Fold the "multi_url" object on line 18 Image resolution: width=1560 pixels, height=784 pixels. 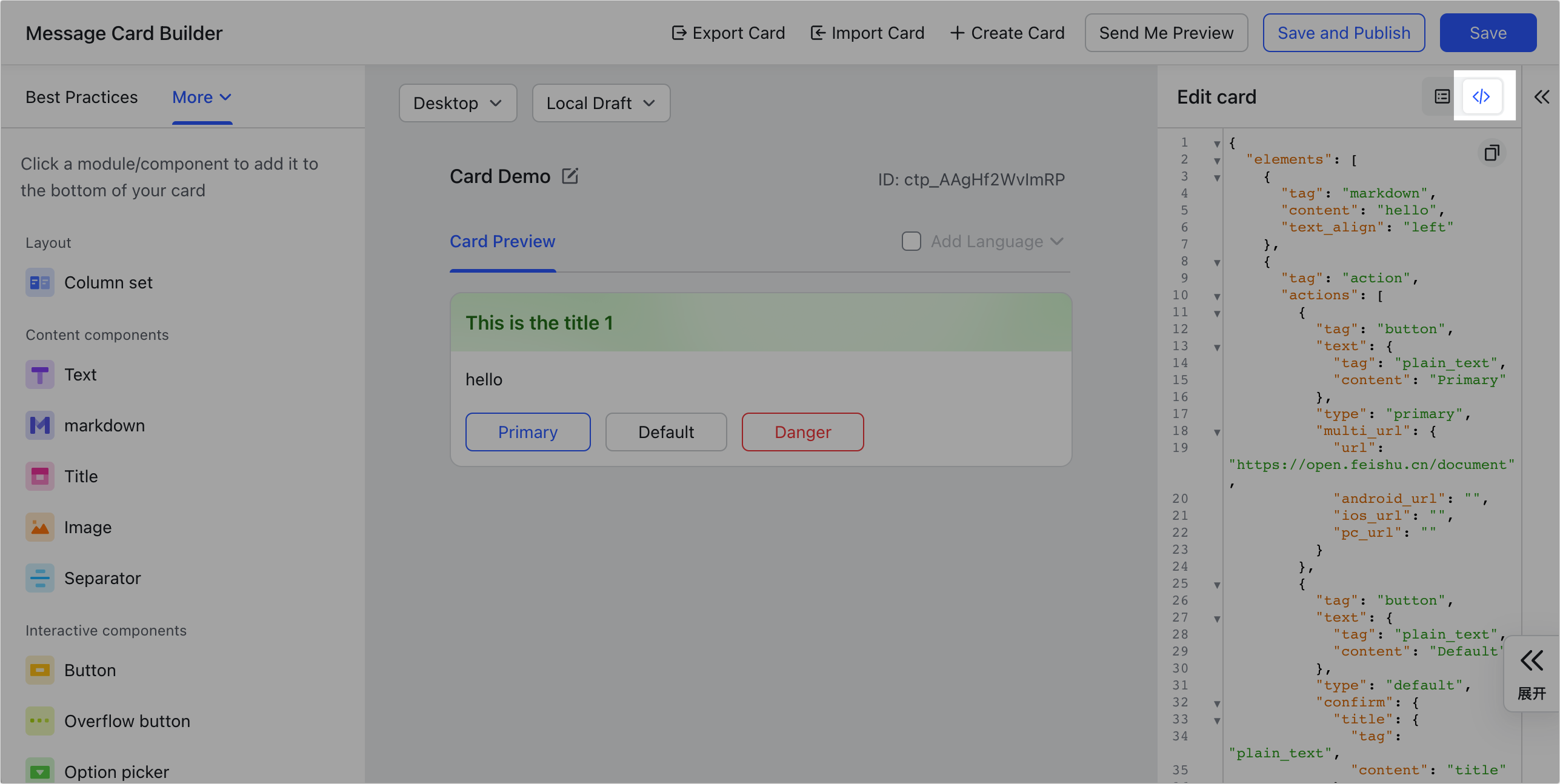(x=1217, y=432)
